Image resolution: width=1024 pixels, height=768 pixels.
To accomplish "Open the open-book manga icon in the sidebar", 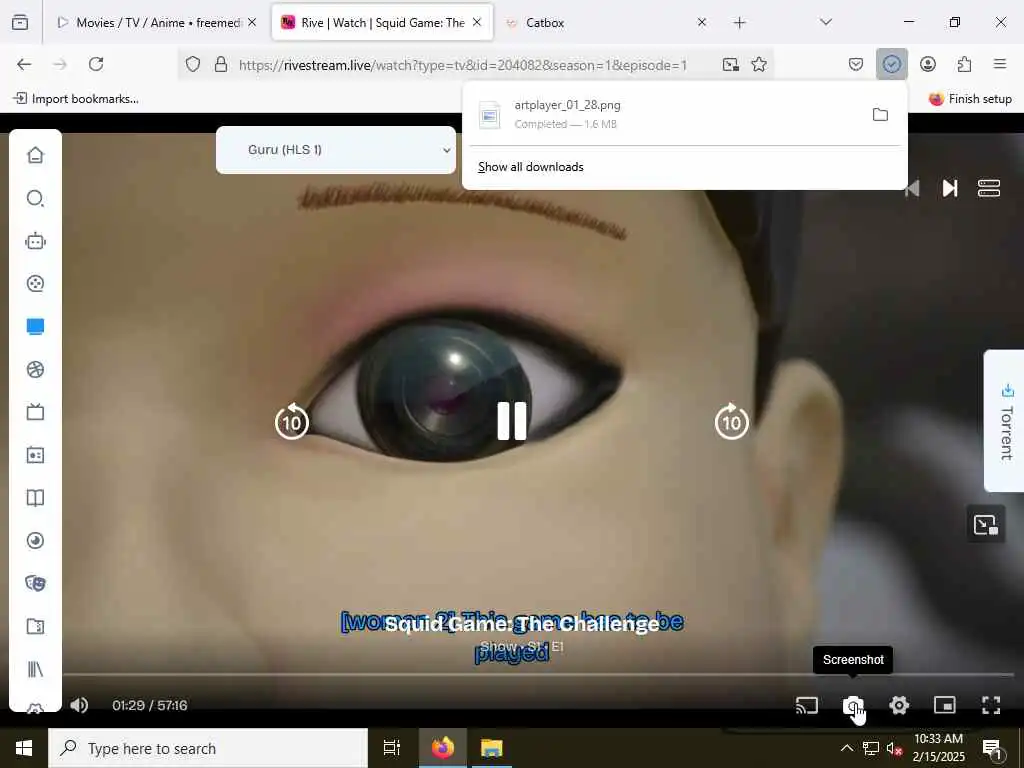I will tap(35, 498).
